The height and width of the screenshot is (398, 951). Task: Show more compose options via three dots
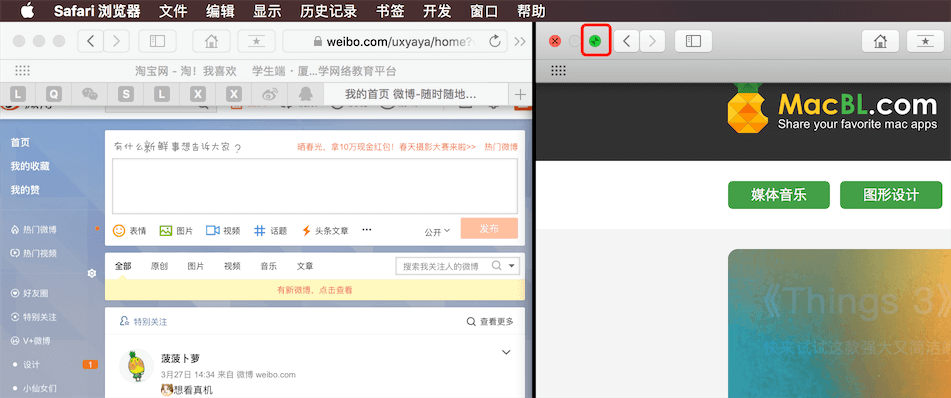(366, 230)
